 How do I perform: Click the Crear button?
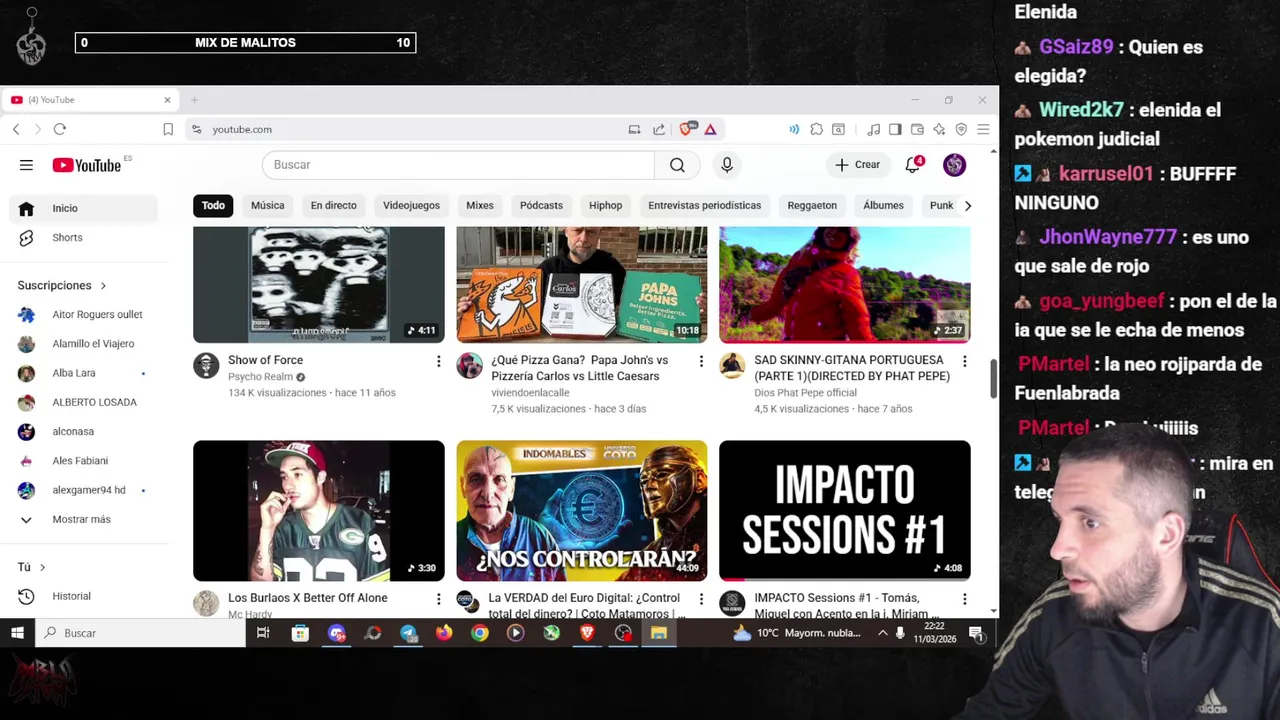[x=858, y=165]
